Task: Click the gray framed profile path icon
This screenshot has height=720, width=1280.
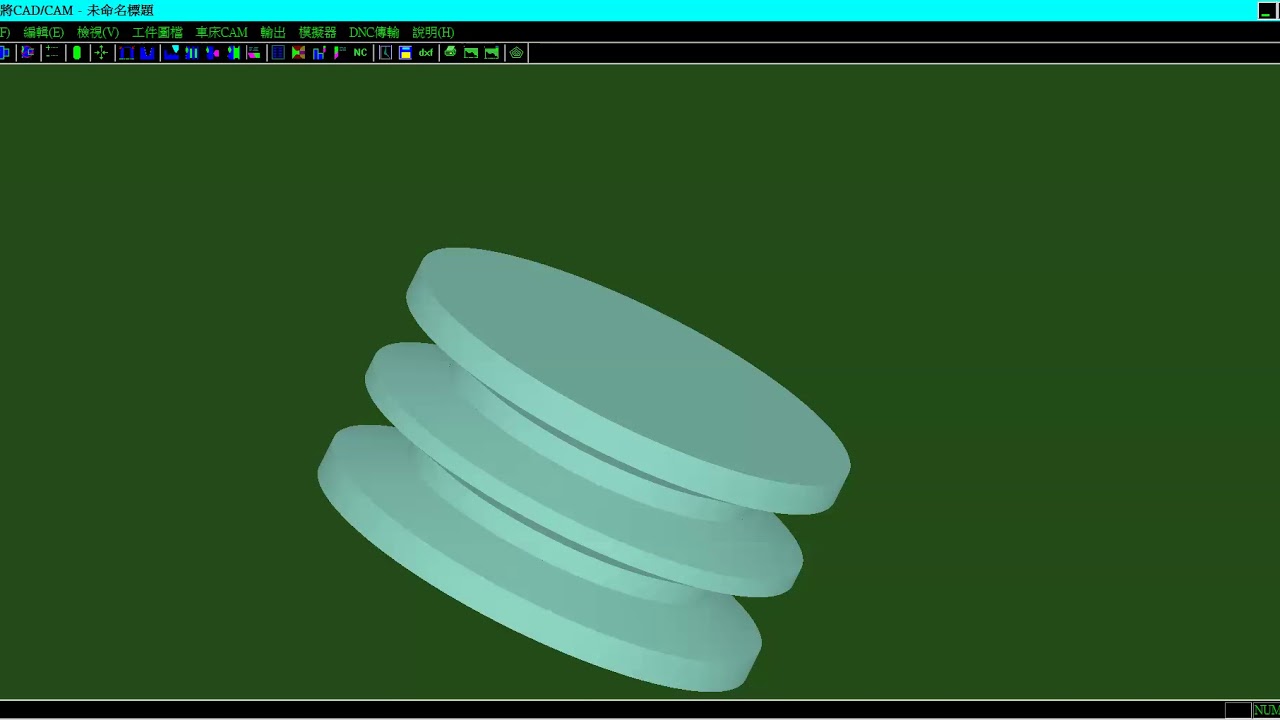Action: 385,53
